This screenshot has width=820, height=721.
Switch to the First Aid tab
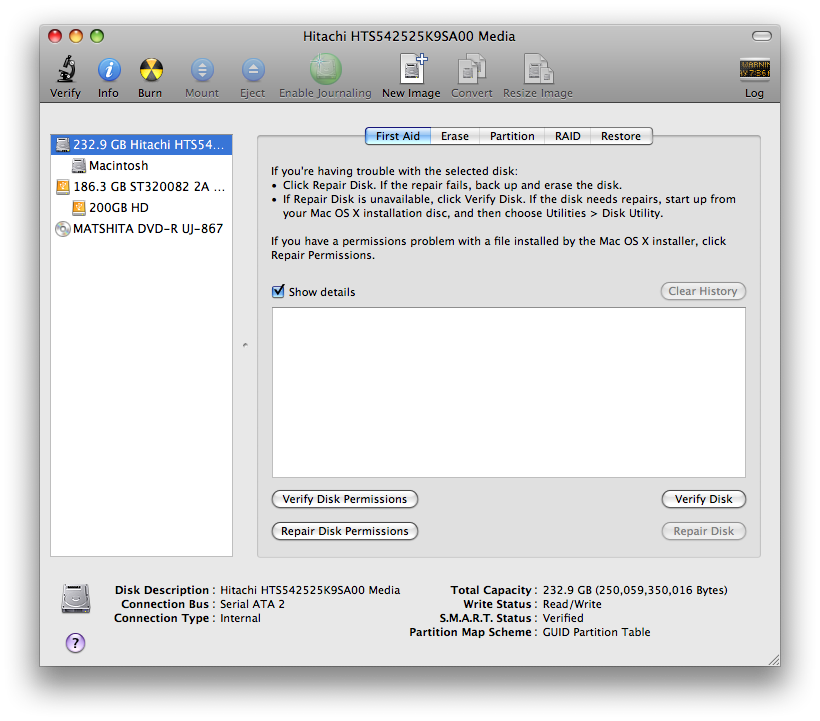pos(398,136)
